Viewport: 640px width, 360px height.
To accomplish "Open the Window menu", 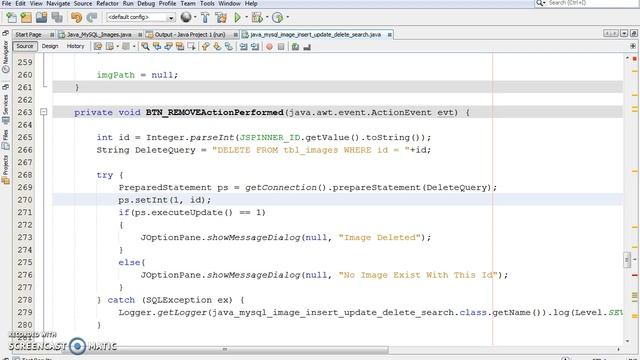I will pyautogui.click(x=229, y=3).
